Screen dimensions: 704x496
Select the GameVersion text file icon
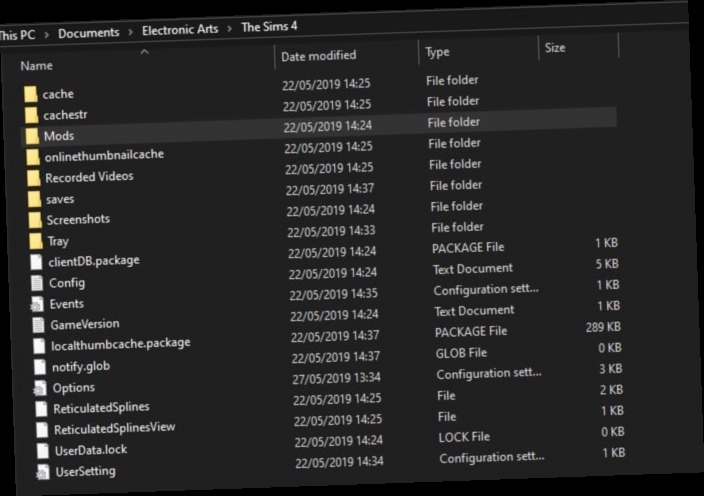[39, 325]
